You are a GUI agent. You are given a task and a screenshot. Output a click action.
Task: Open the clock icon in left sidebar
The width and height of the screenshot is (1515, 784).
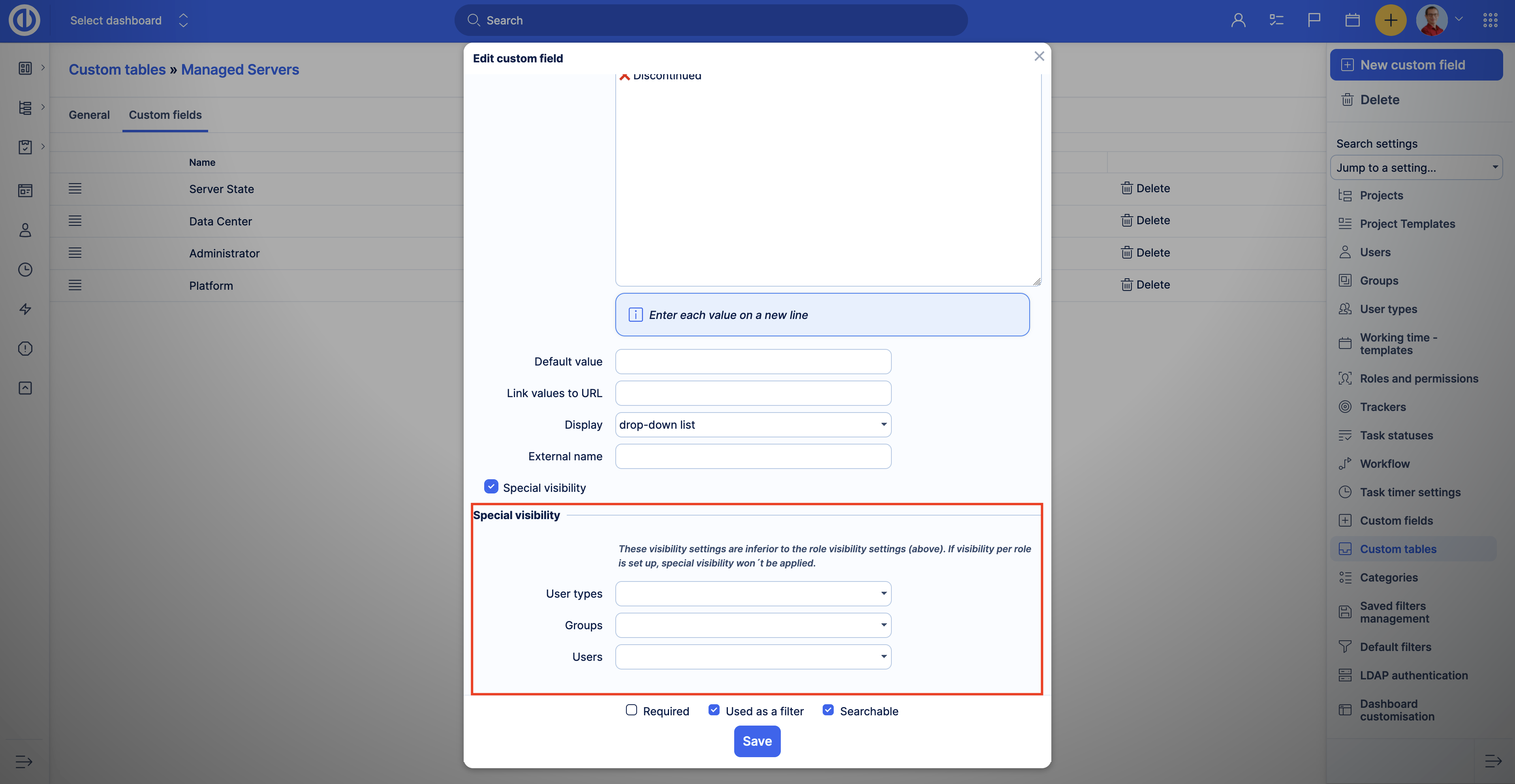(x=25, y=270)
